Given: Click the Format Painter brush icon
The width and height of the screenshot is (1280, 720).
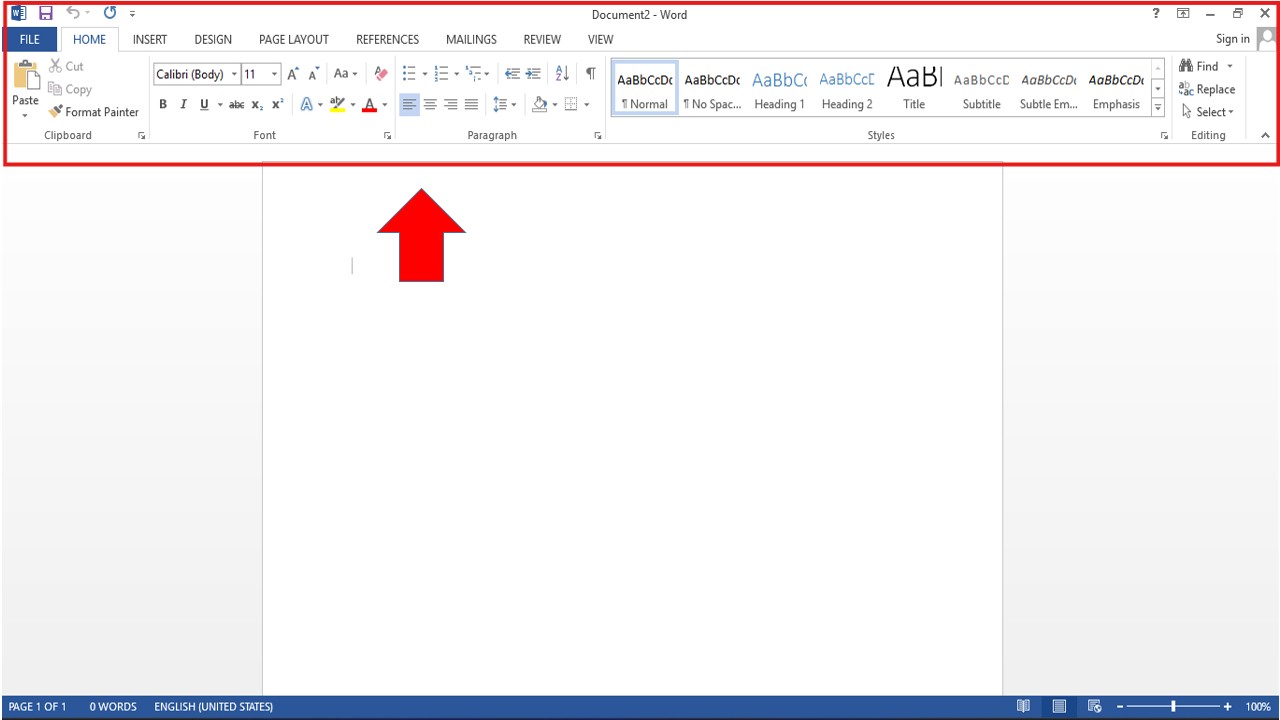Looking at the screenshot, I should click(56, 112).
